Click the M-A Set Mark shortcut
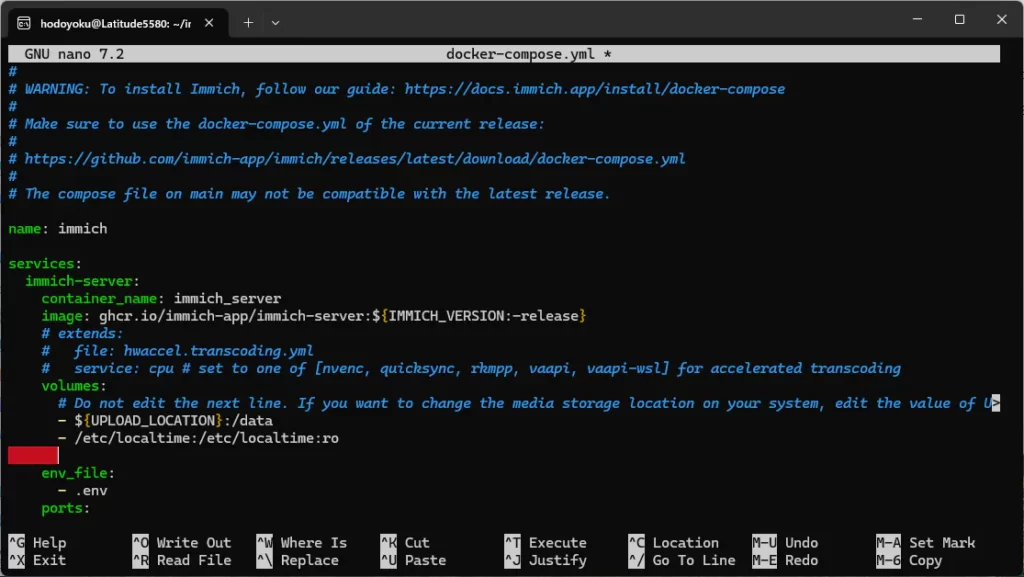1024x577 pixels. [925, 542]
